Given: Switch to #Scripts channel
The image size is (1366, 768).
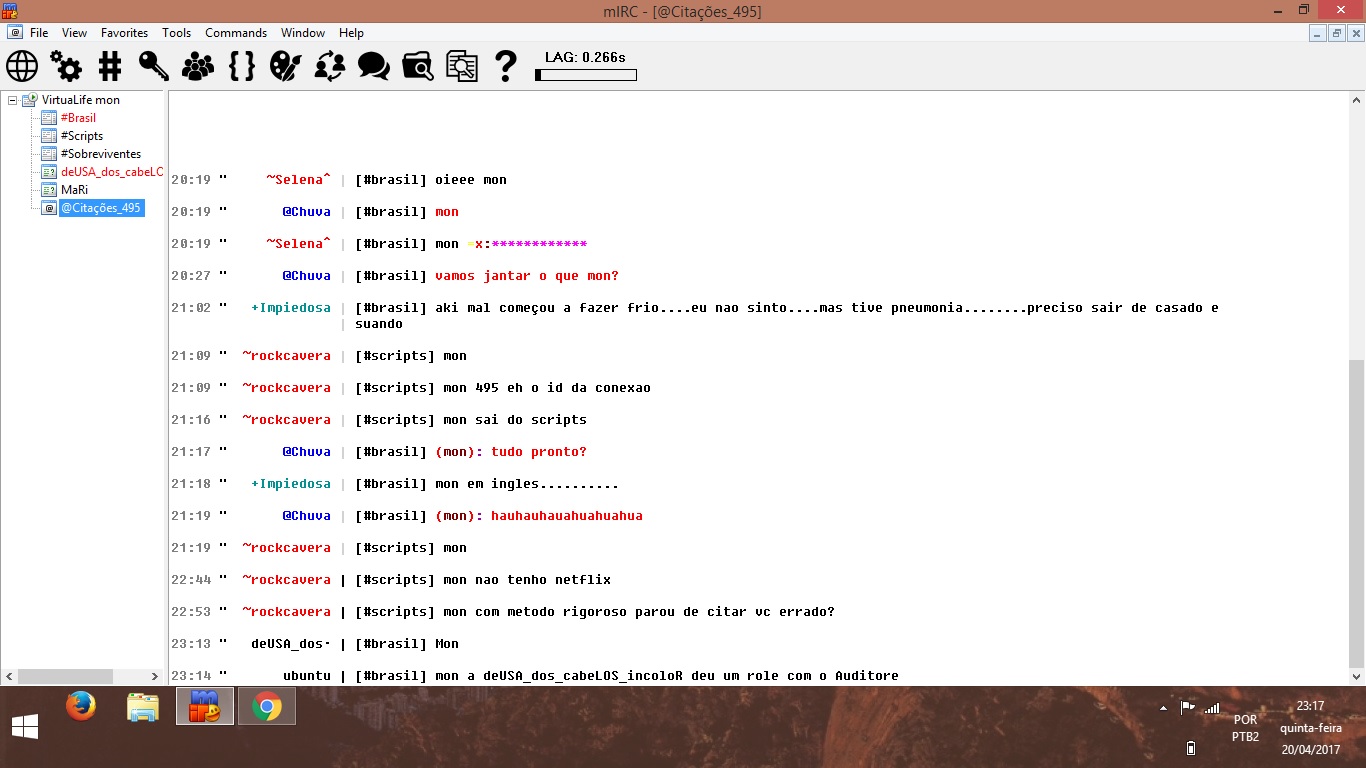Looking at the screenshot, I should click(81, 136).
